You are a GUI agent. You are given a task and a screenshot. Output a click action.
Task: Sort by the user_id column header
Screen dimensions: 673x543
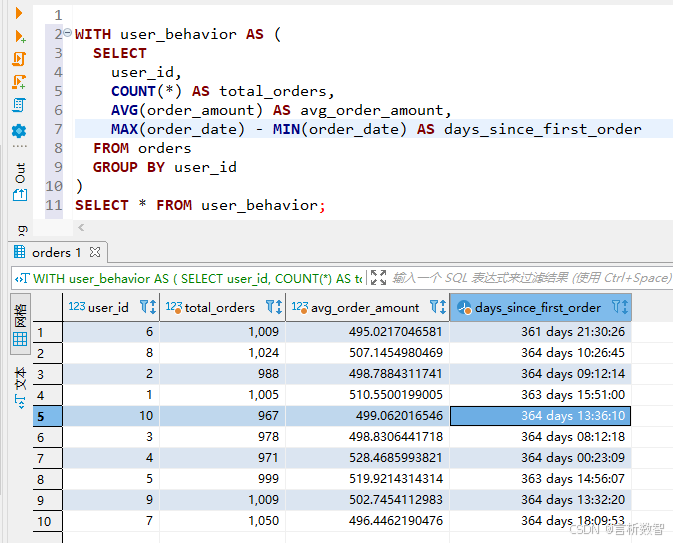pyautogui.click(x=108, y=307)
